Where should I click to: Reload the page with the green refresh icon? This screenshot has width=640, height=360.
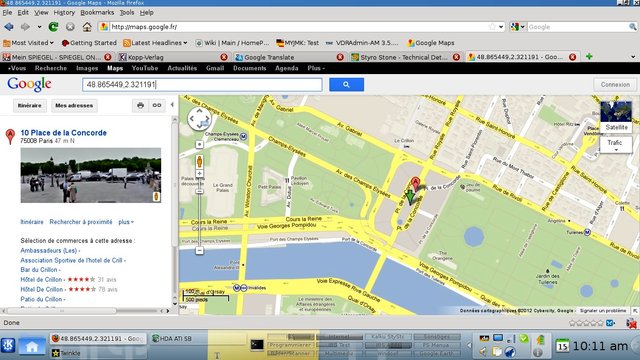click(53, 27)
